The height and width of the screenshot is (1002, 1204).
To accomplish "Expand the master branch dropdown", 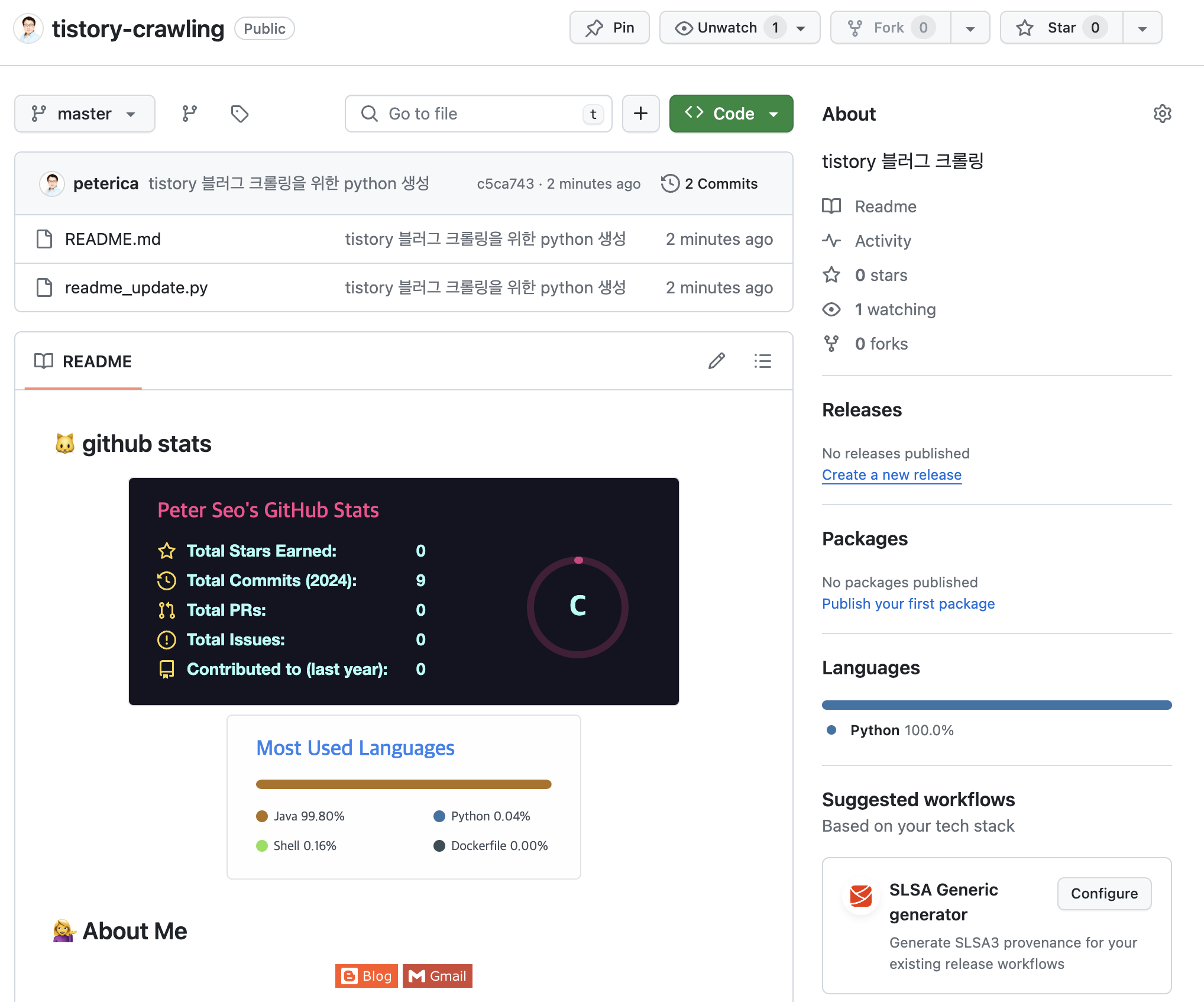I will (85, 114).
